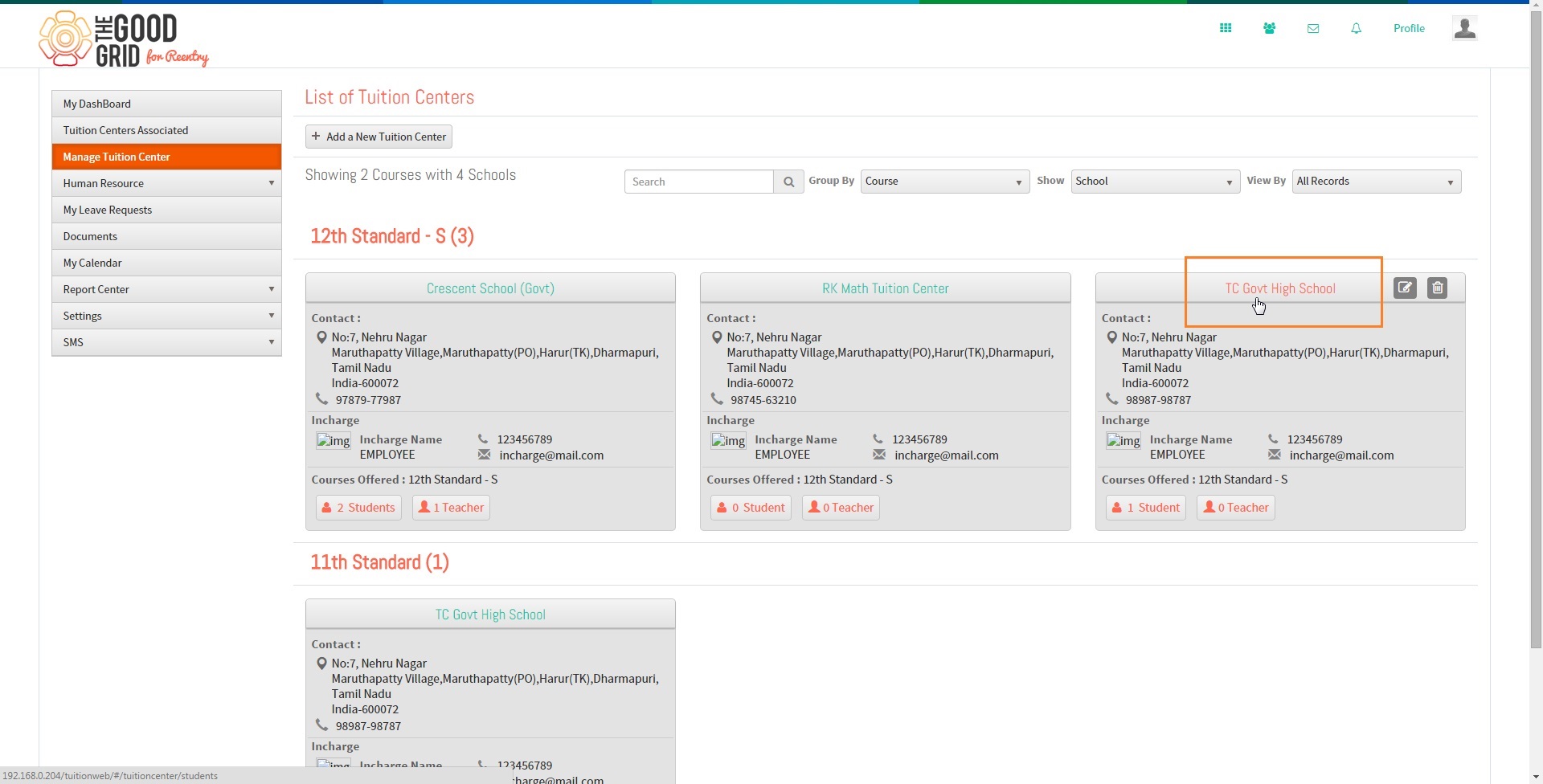Click location pin in RK Math card
Image resolution: width=1543 pixels, height=784 pixels.
click(x=717, y=337)
